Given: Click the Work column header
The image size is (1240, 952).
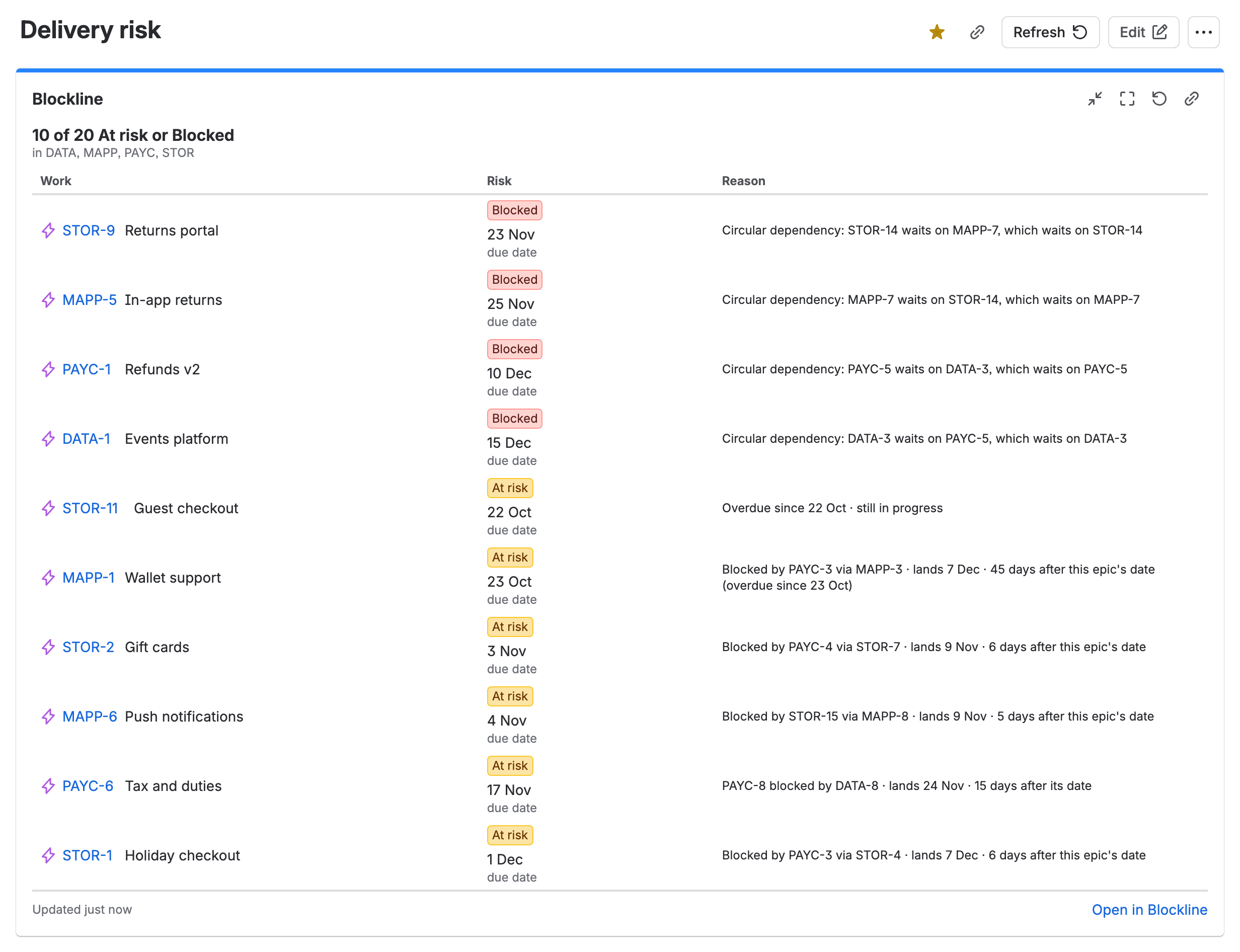Looking at the screenshot, I should (x=55, y=181).
